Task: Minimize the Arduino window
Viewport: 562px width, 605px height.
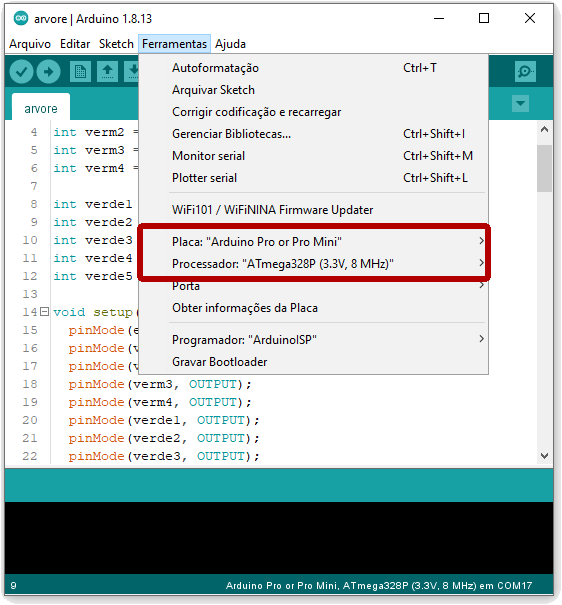Action: click(x=439, y=18)
